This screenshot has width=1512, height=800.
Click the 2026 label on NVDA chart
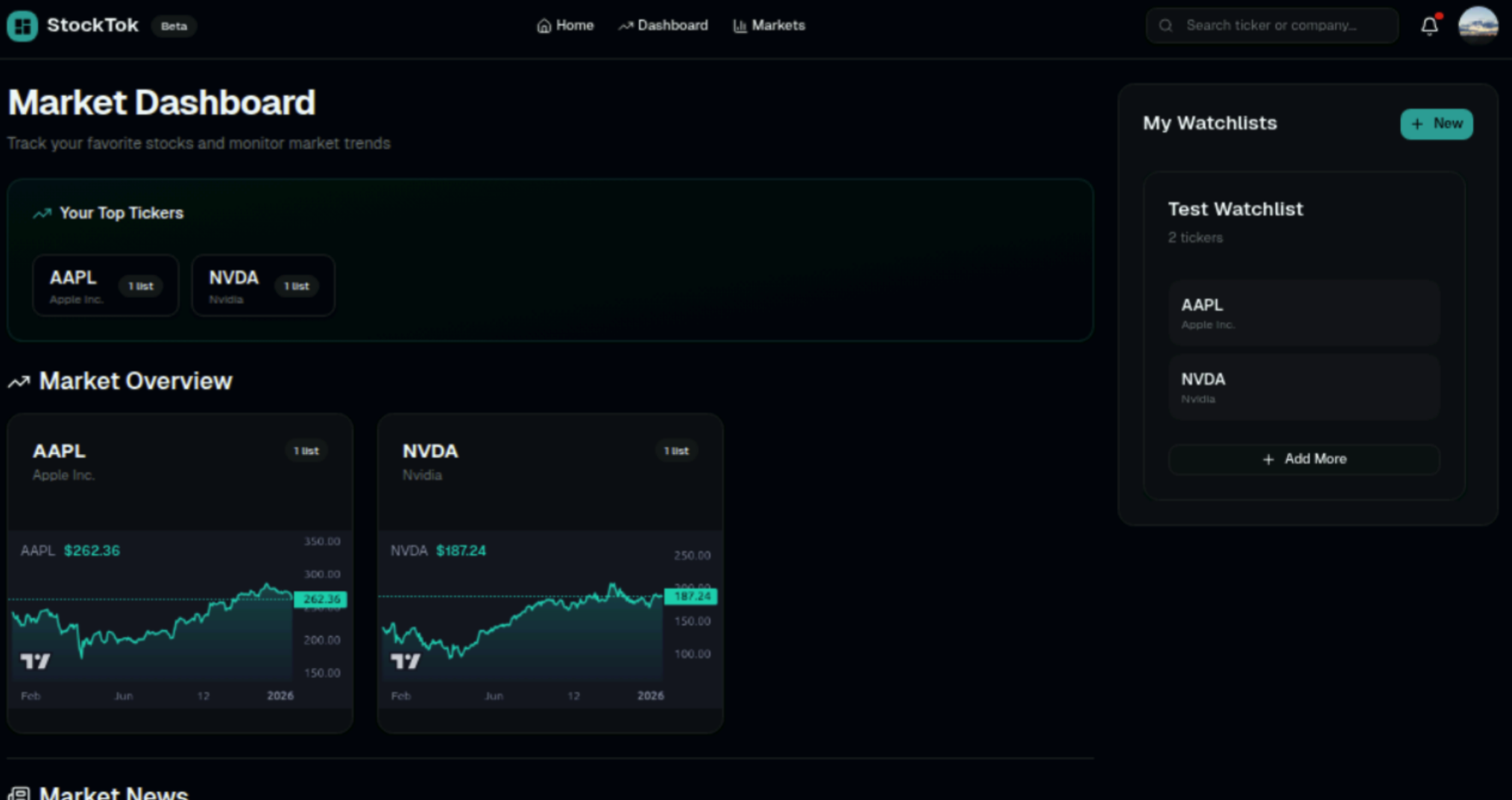[x=650, y=696]
